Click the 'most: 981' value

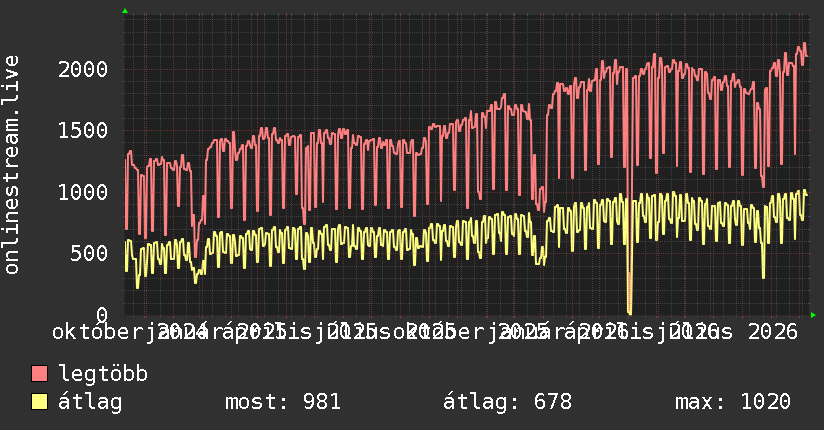click(283, 402)
